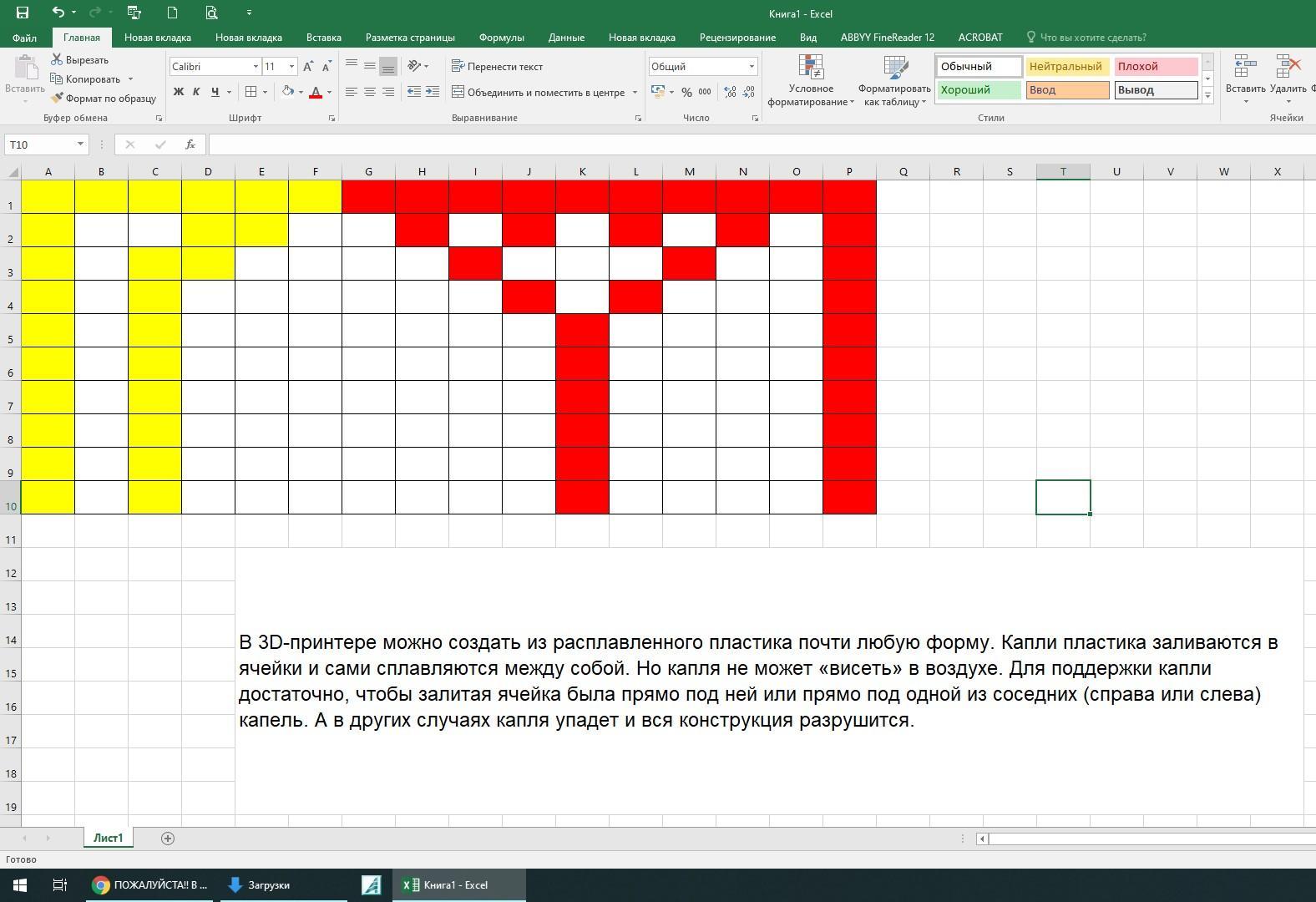Toggle underline formatting (Ч)
The height and width of the screenshot is (902, 1316).
click(x=215, y=92)
